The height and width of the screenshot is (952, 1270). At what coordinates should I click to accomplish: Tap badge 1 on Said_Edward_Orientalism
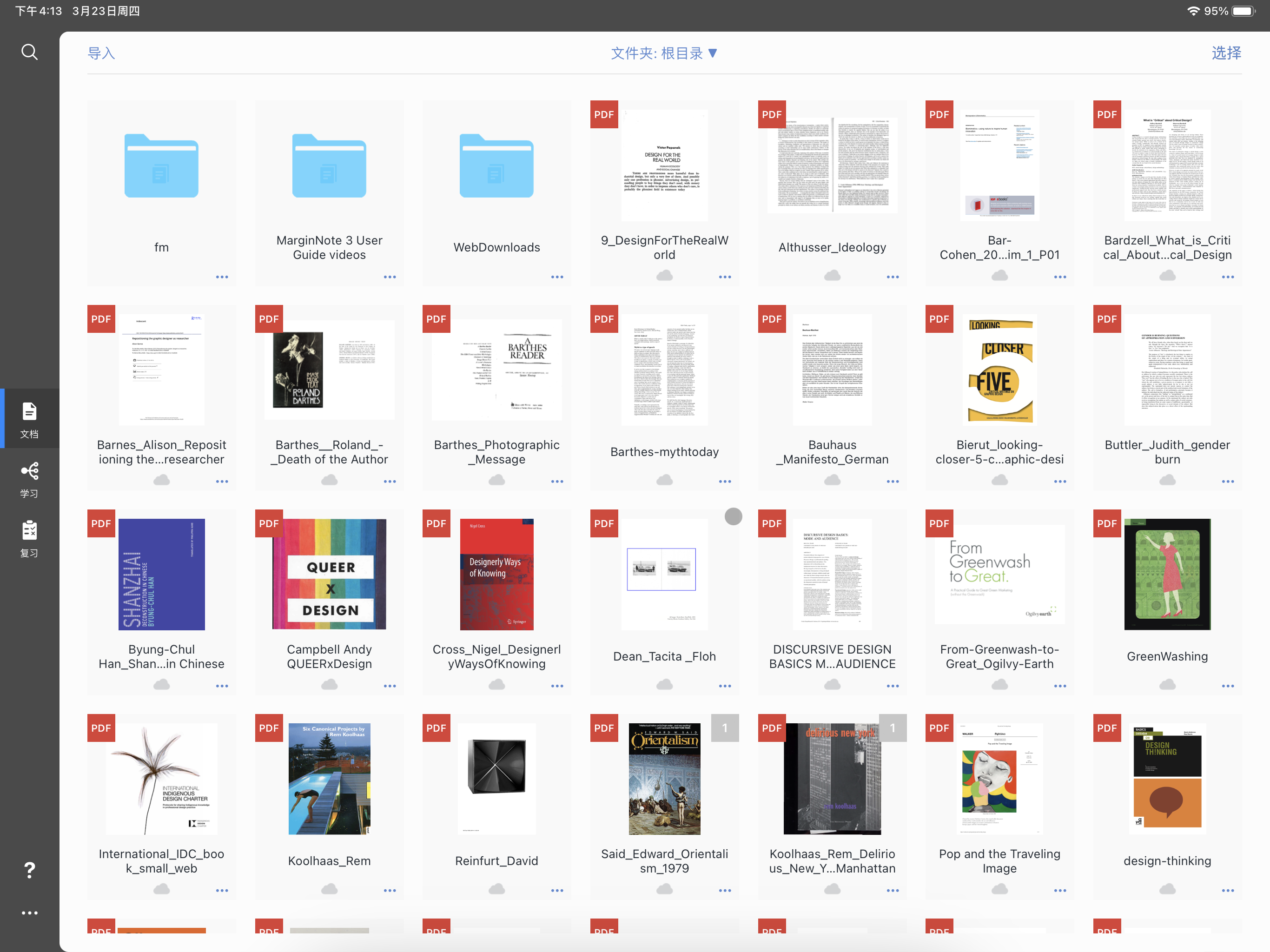pyautogui.click(x=725, y=728)
